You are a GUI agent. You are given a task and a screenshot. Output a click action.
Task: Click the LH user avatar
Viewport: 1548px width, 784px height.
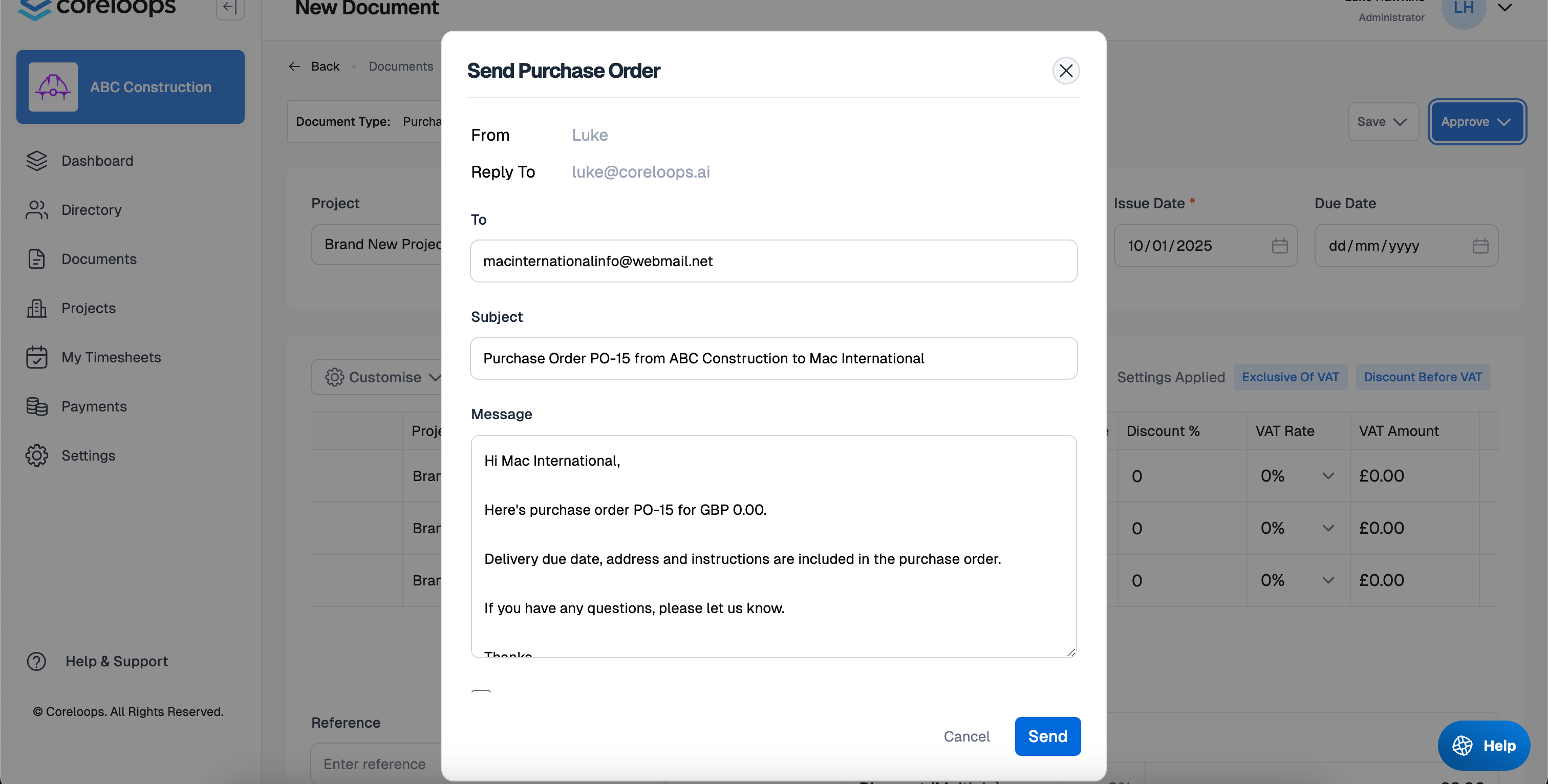1463,8
